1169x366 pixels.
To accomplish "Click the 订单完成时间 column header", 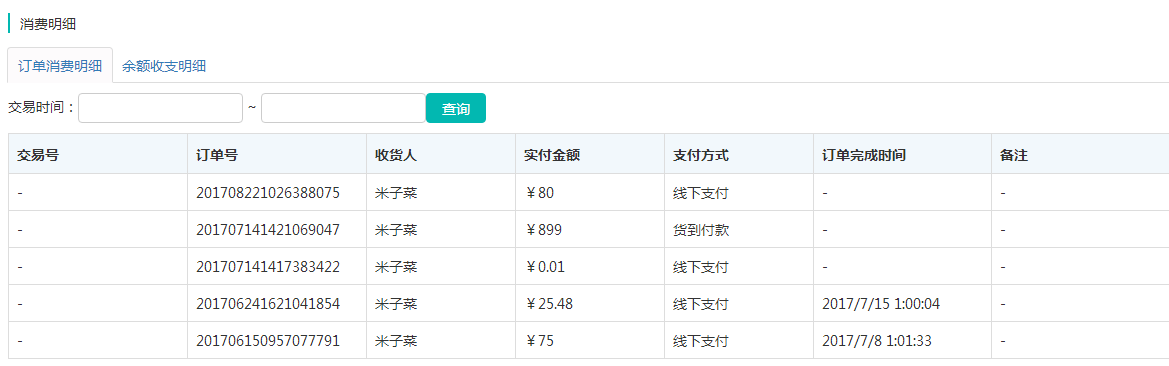I will (864, 156).
